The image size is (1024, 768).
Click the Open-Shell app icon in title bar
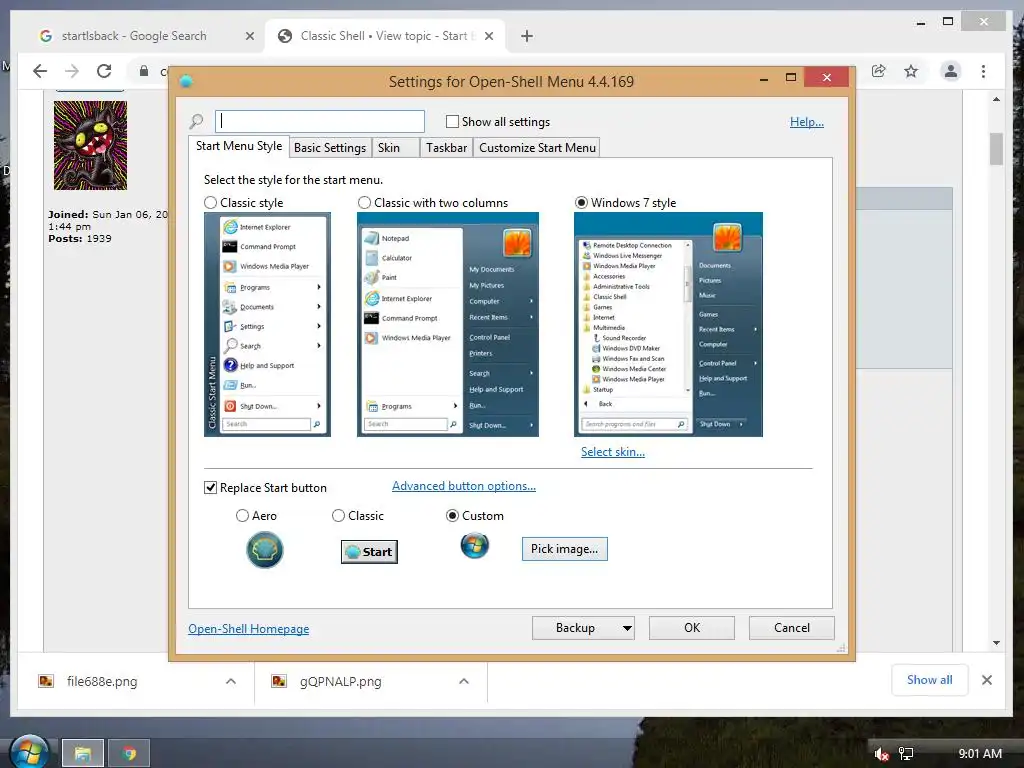(x=185, y=82)
